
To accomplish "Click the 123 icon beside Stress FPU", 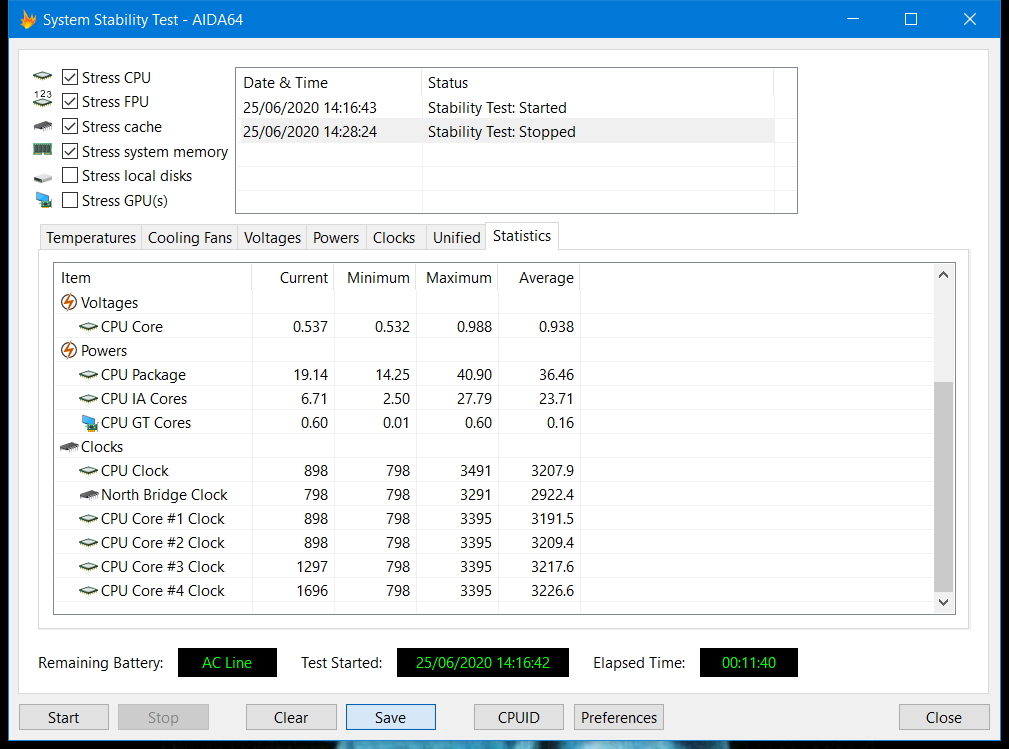I will click(x=42, y=98).
